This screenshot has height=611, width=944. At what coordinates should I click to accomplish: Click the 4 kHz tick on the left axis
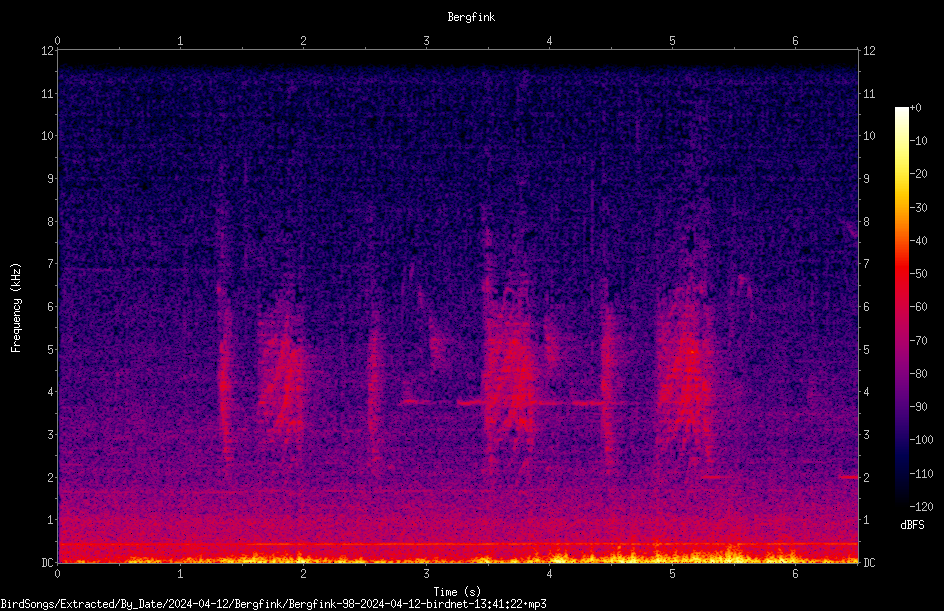coord(51,391)
